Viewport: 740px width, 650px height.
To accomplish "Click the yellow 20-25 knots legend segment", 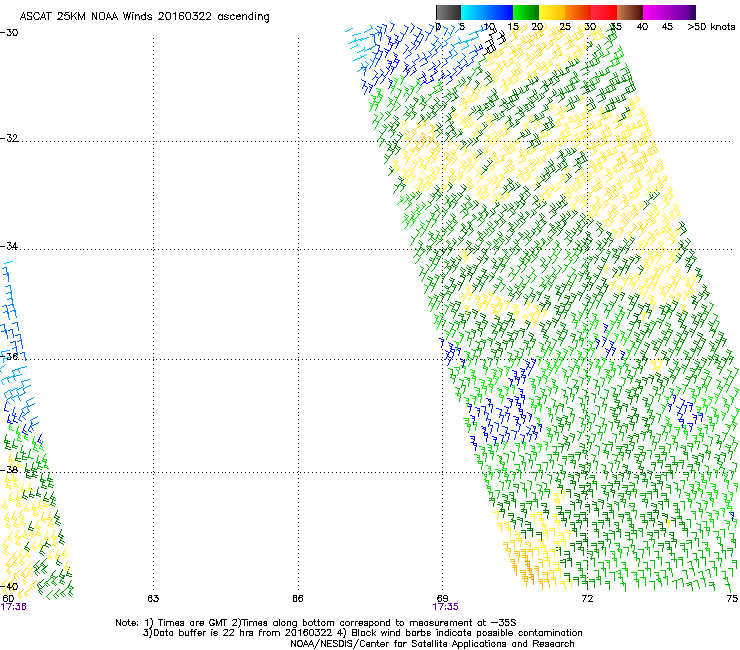I will [552, 12].
